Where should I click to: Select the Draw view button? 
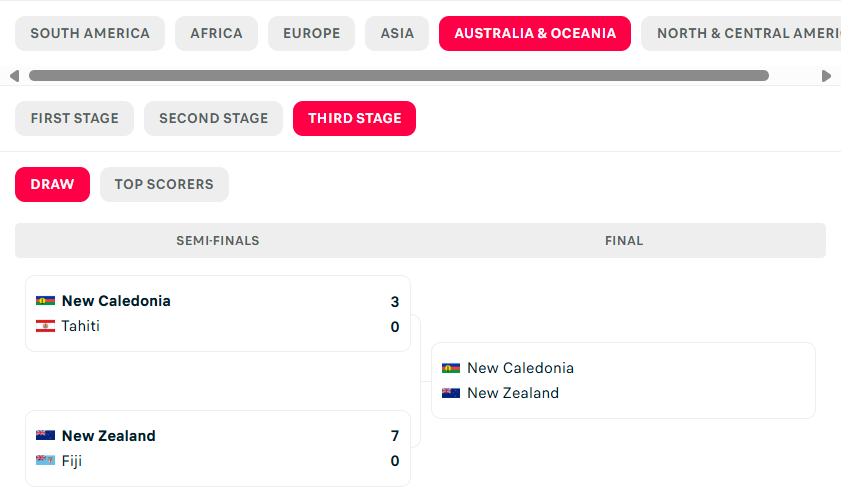52,184
